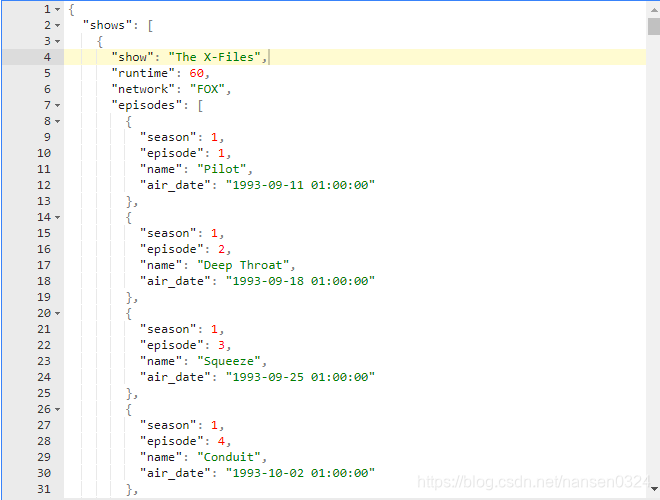Viewport: 660px width, 500px height.
Task: Click the "Conduit" episode name
Action: (x=229, y=457)
